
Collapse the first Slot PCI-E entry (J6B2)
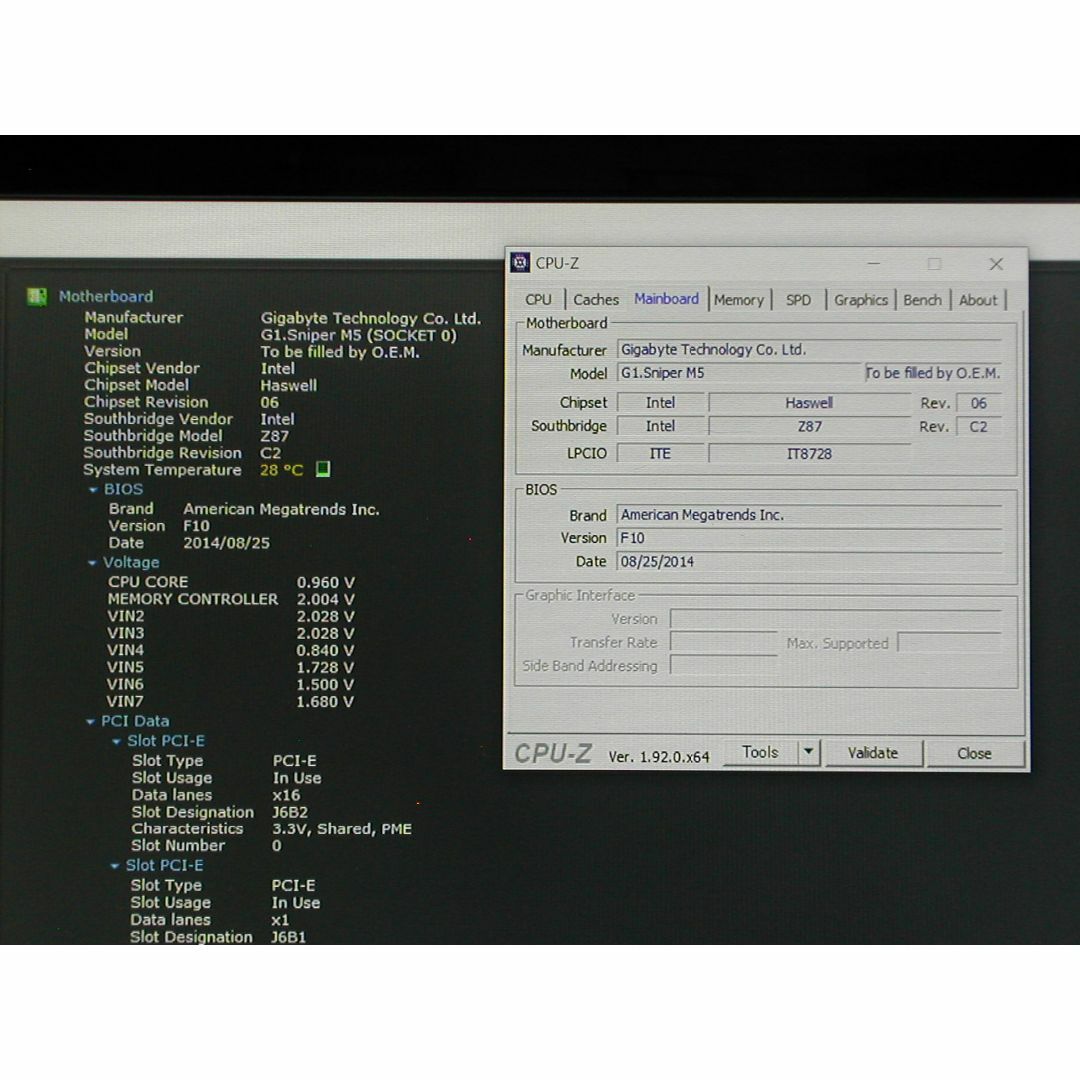pos(116,742)
